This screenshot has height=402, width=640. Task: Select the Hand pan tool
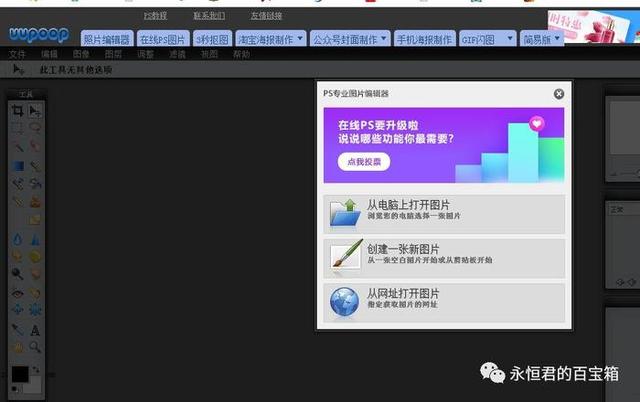tap(17, 347)
